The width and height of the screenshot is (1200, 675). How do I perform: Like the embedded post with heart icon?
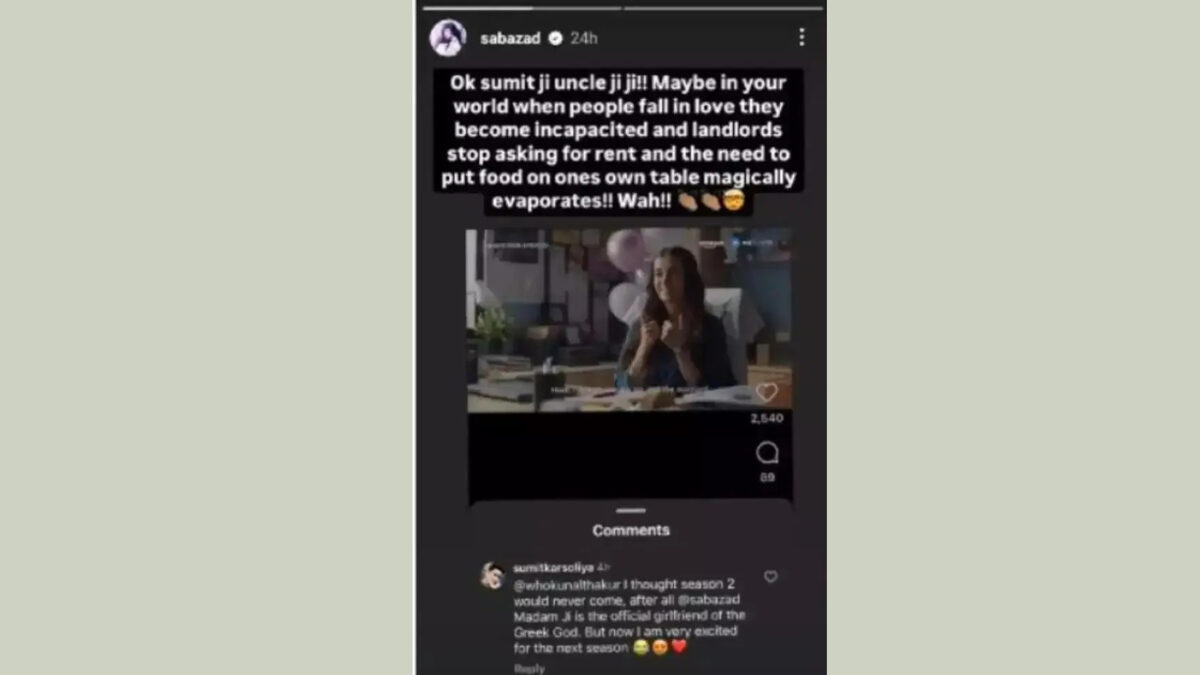point(766,392)
